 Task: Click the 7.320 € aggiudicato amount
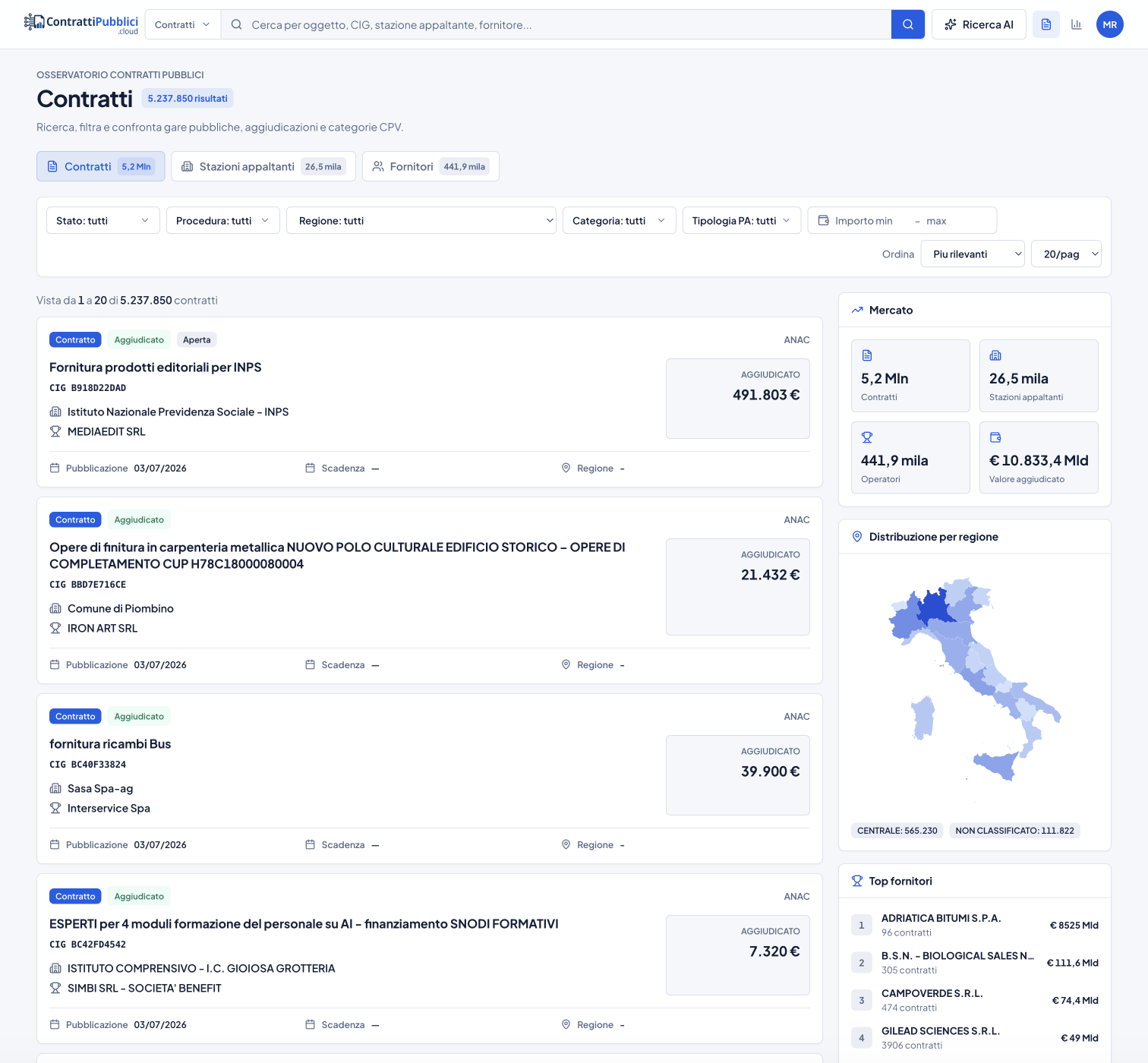[x=774, y=951]
